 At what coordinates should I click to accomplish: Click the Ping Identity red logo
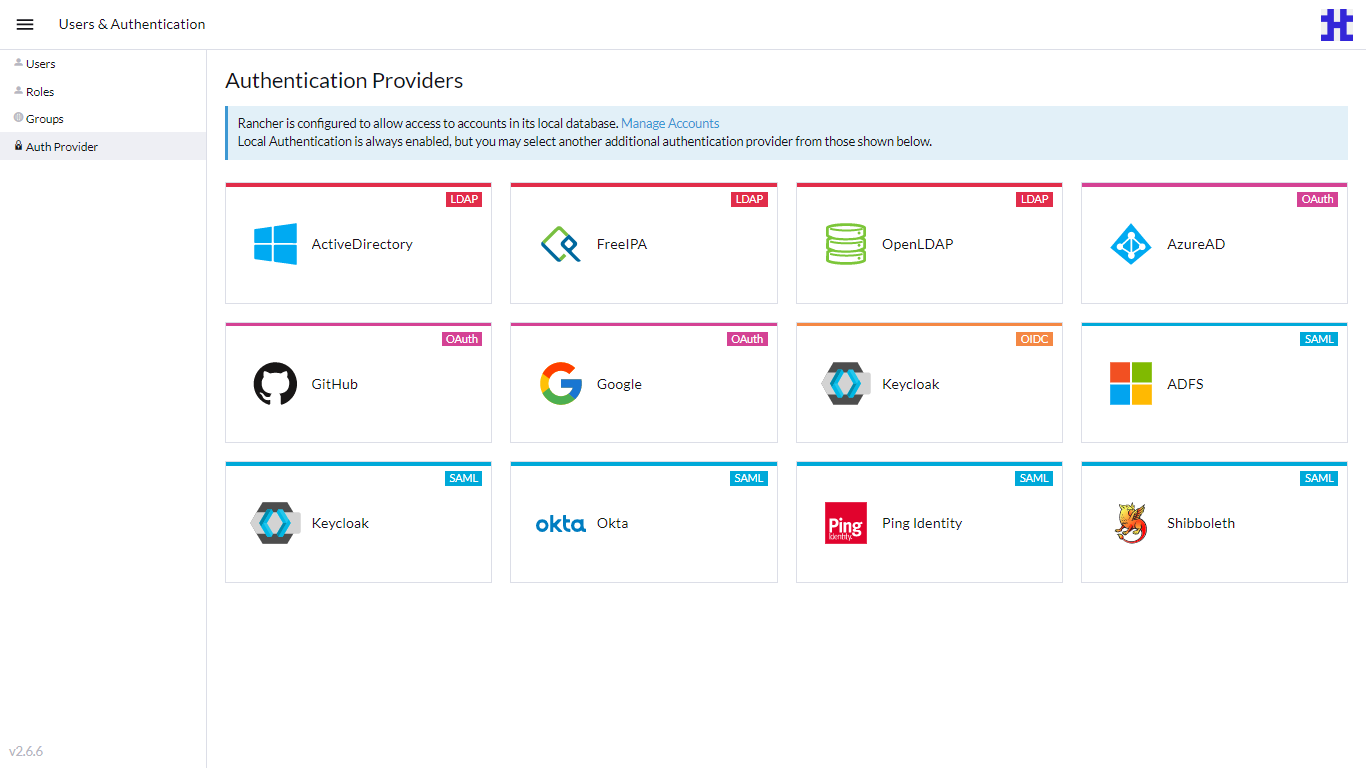pyautogui.click(x=846, y=523)
